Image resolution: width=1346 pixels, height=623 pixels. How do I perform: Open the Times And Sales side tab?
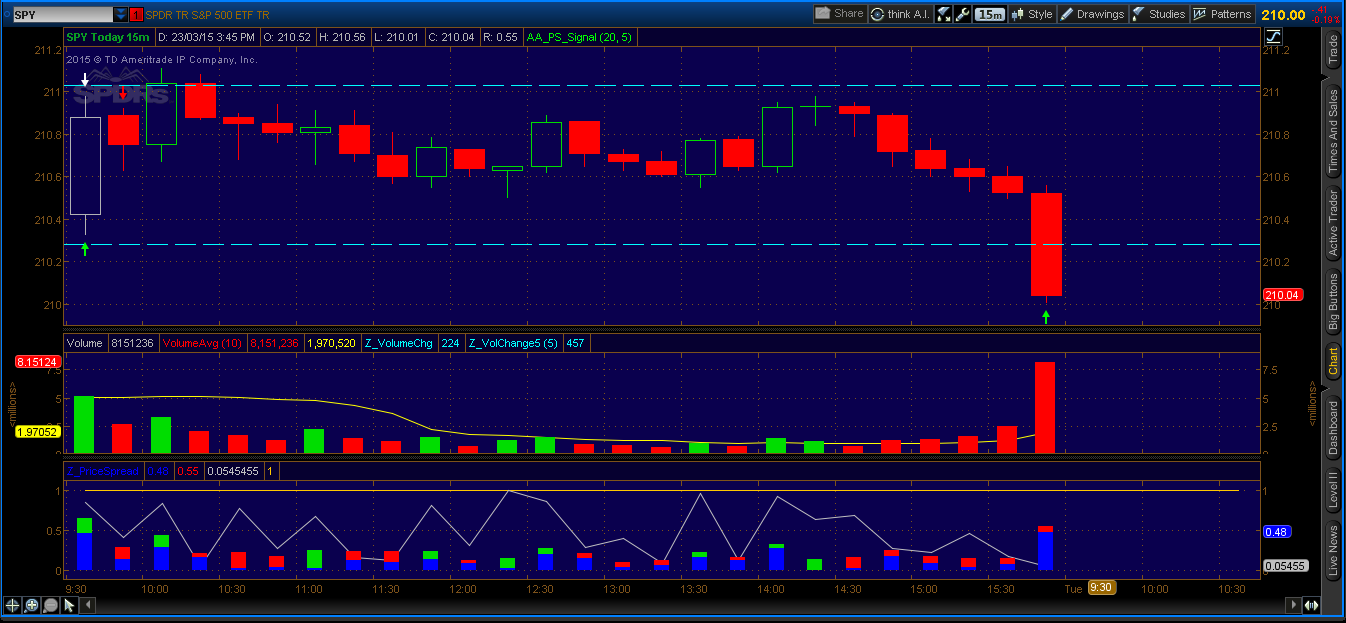[x=1332, y=132]
